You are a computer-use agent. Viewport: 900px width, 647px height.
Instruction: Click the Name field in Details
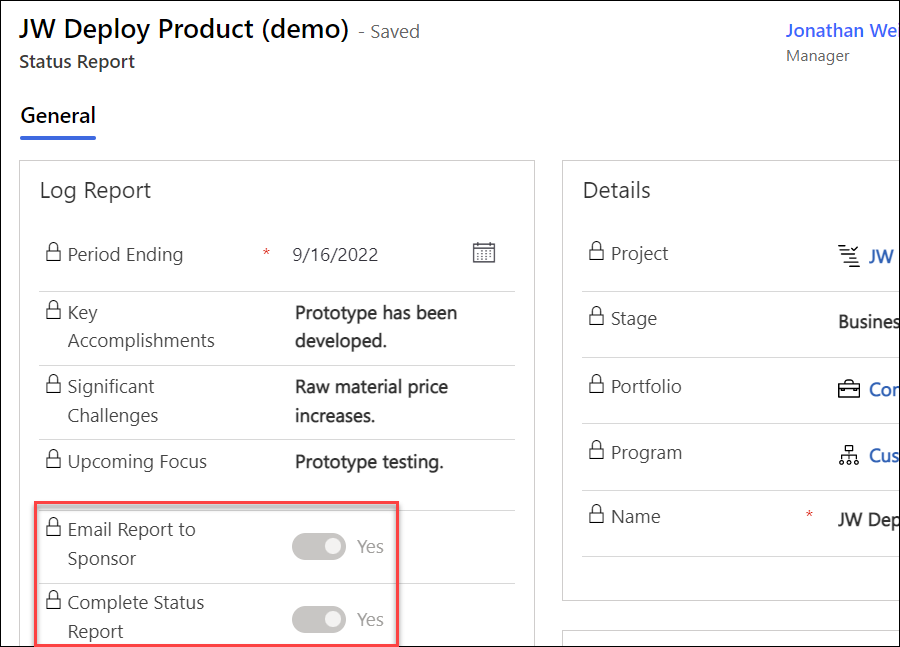click(866, 520)
